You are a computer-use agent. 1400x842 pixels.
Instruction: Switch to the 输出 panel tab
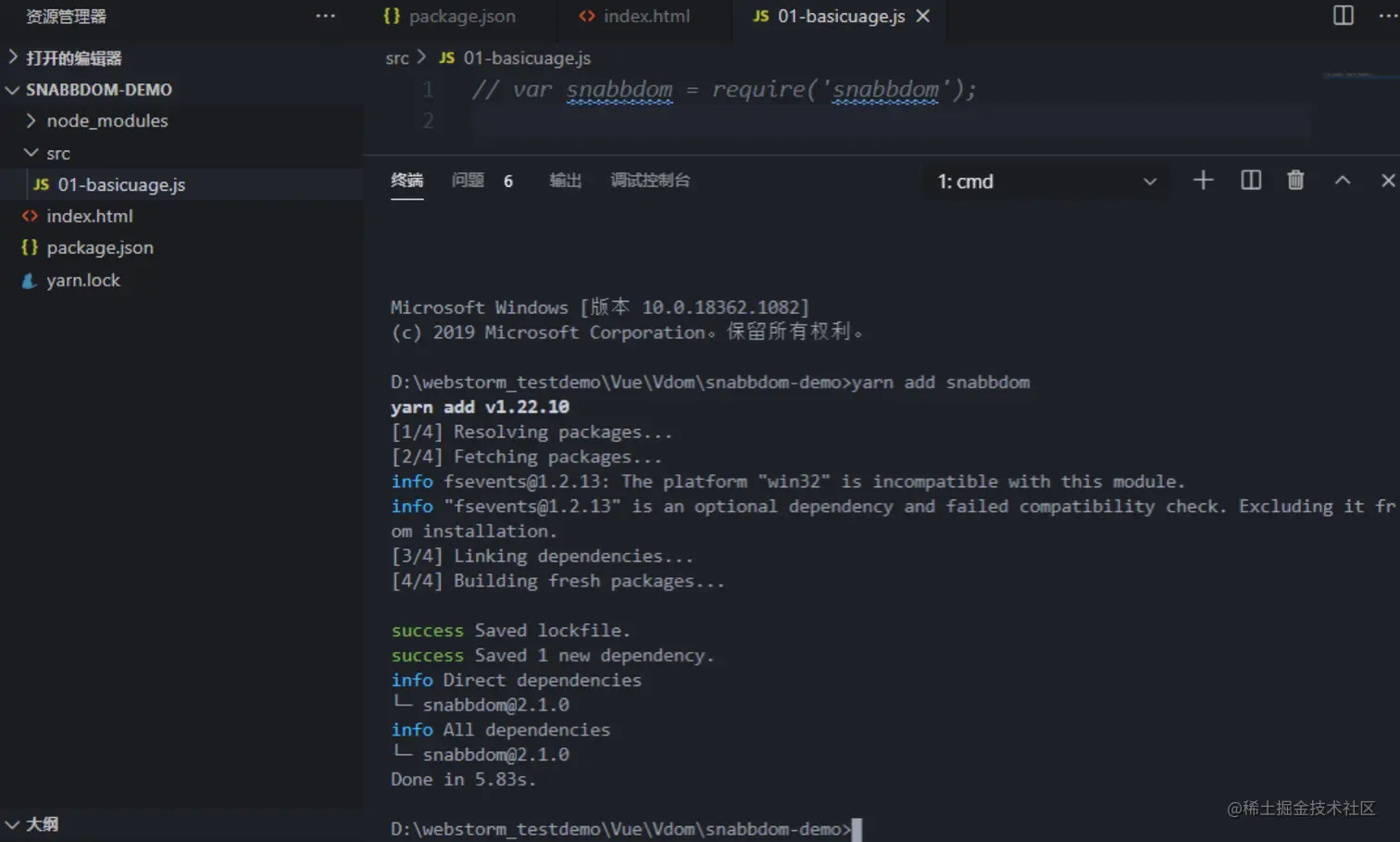[565, 180]
